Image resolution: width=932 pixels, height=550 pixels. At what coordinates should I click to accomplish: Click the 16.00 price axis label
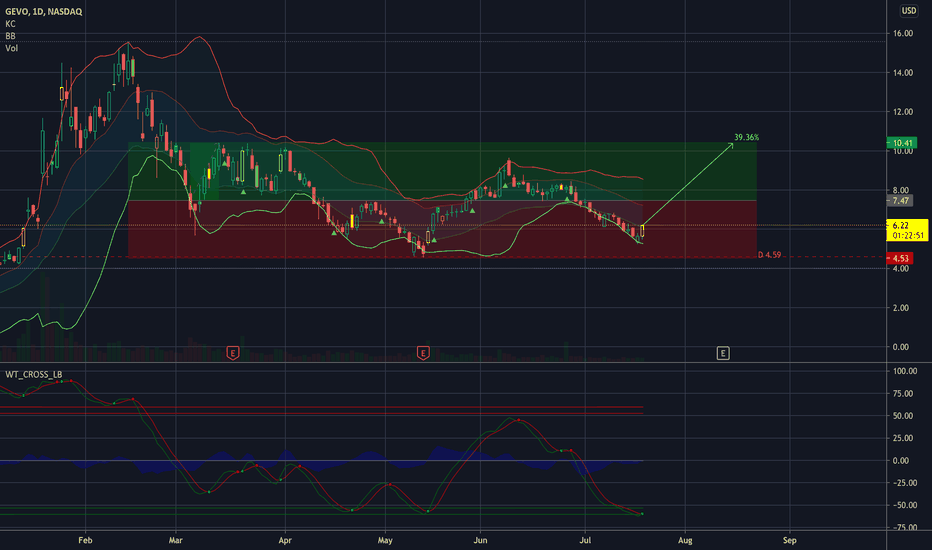903,33
